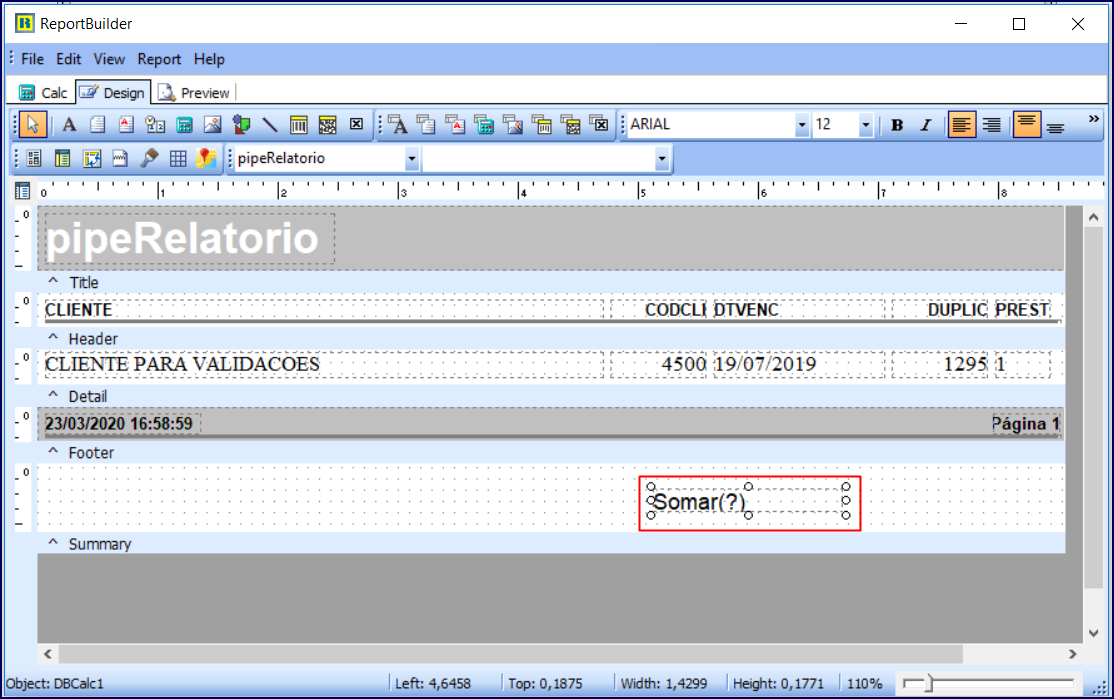The width and height of the screenshot is (1114, 699).
Task: Collapse the Title band
Action: pos(53,281)
